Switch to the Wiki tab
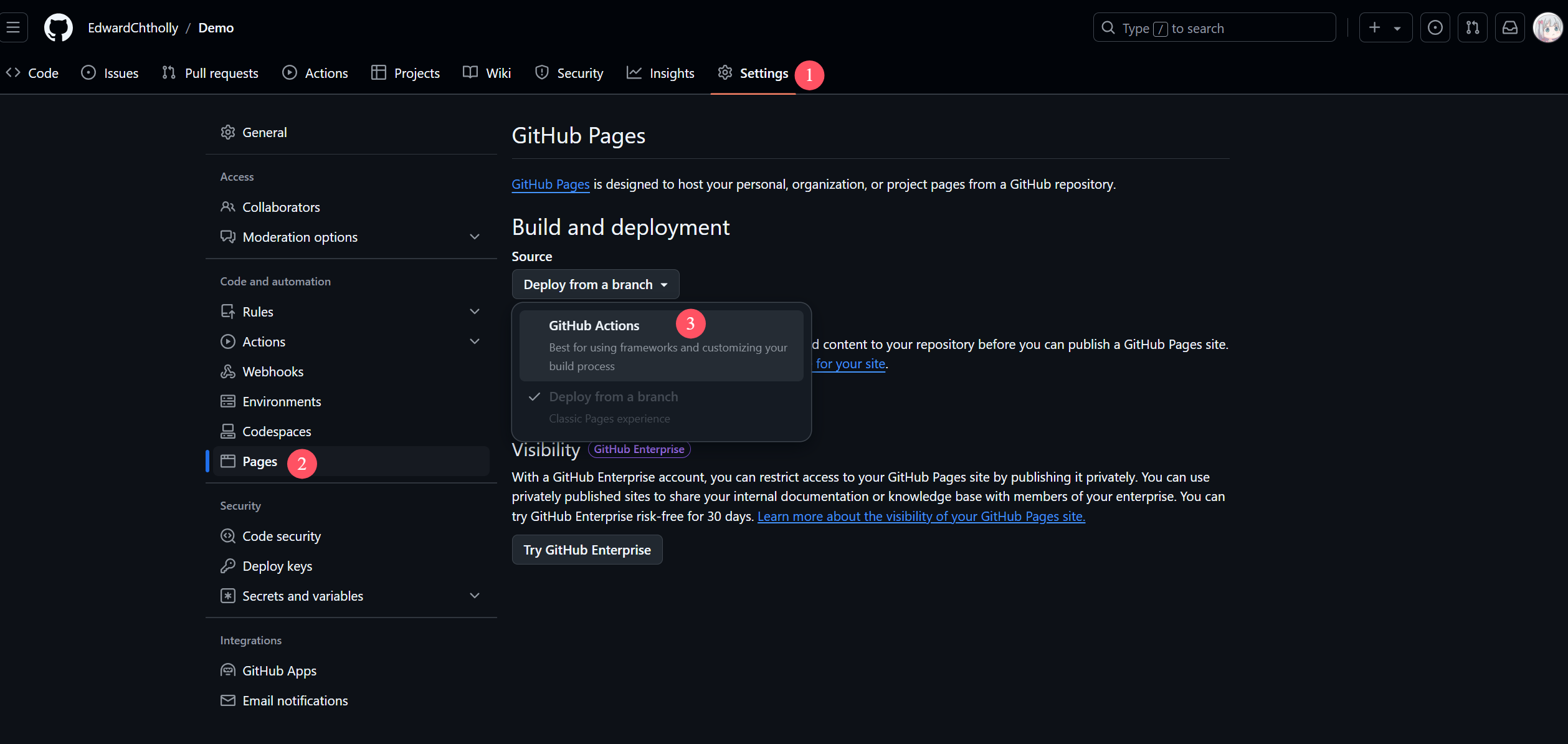The height and width of the screenshot is (744, 1568). (487, 73)
